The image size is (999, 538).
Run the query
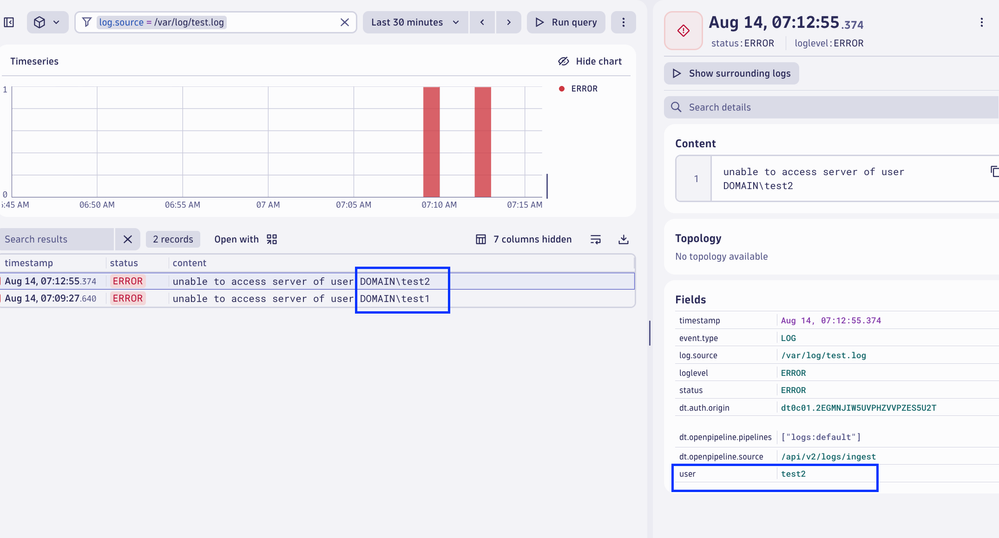pos(566,22)
